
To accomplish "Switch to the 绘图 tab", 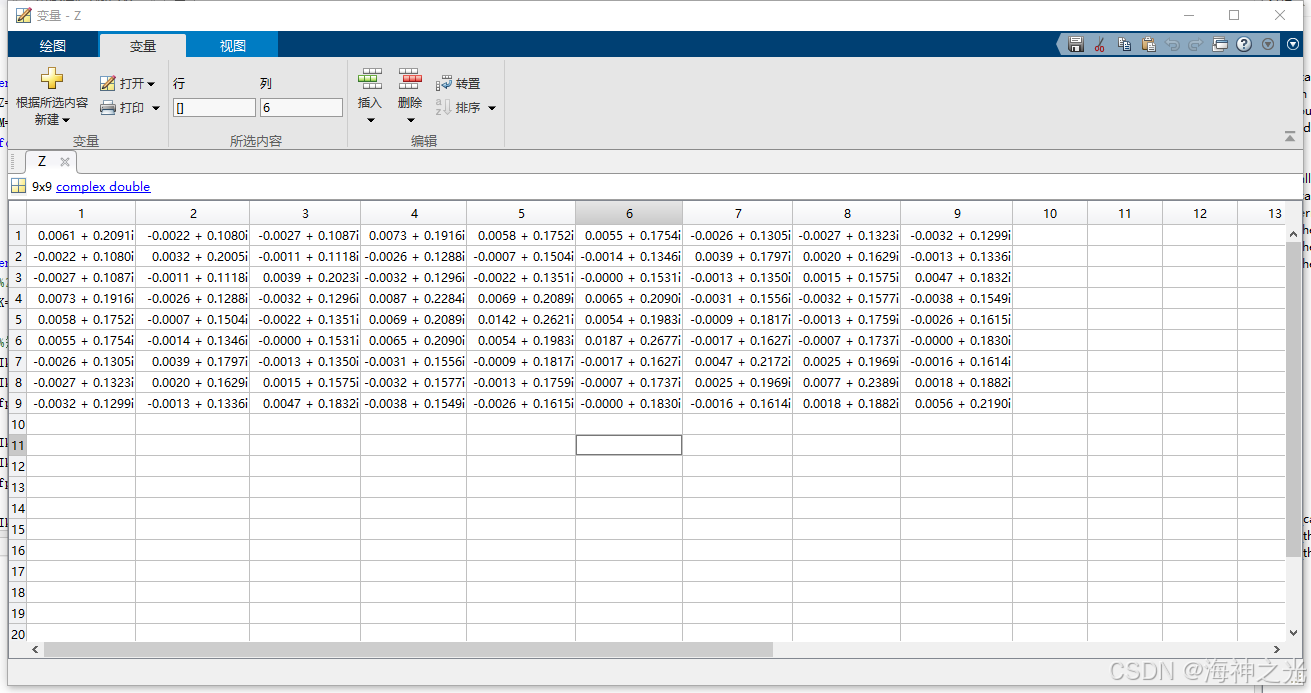I will click(x=53, y=46).
